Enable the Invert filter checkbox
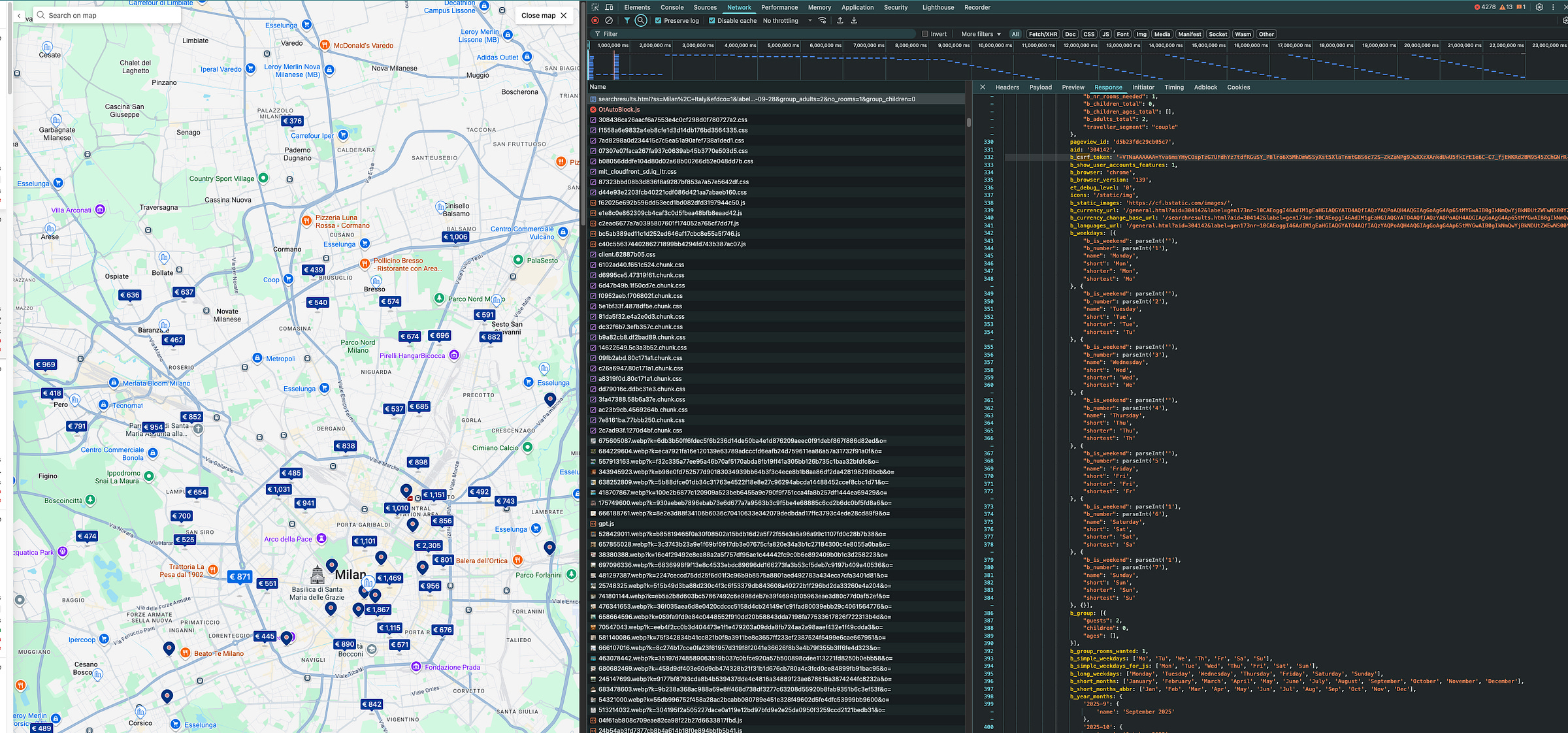The width and height of the screenshot is (1568, 733). [925, 34]
